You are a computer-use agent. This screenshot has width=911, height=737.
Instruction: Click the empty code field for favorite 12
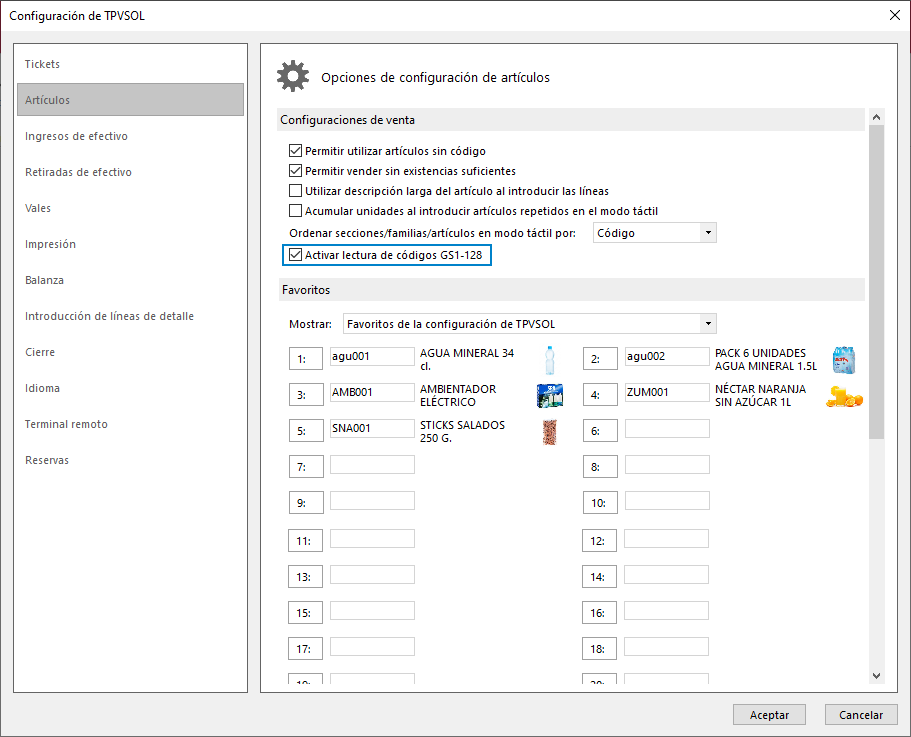pos(666,538)
